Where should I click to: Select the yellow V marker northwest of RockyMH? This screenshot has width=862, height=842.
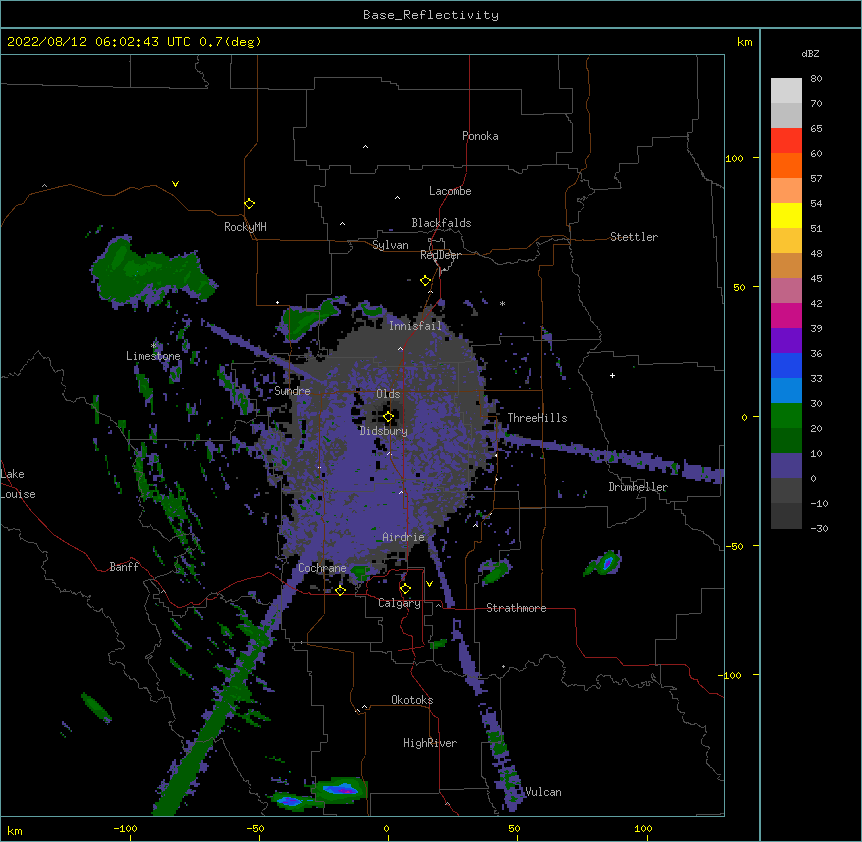pyautogui.click(x=175, y=184)
